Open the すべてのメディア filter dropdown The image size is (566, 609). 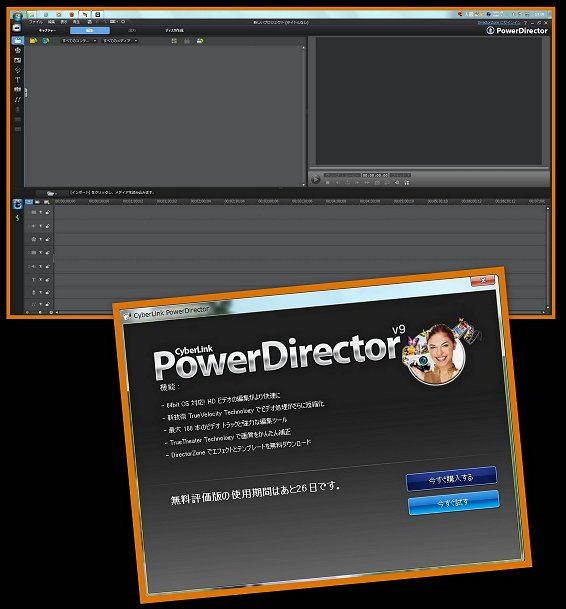pyautogui.click(x=120, y=40)
